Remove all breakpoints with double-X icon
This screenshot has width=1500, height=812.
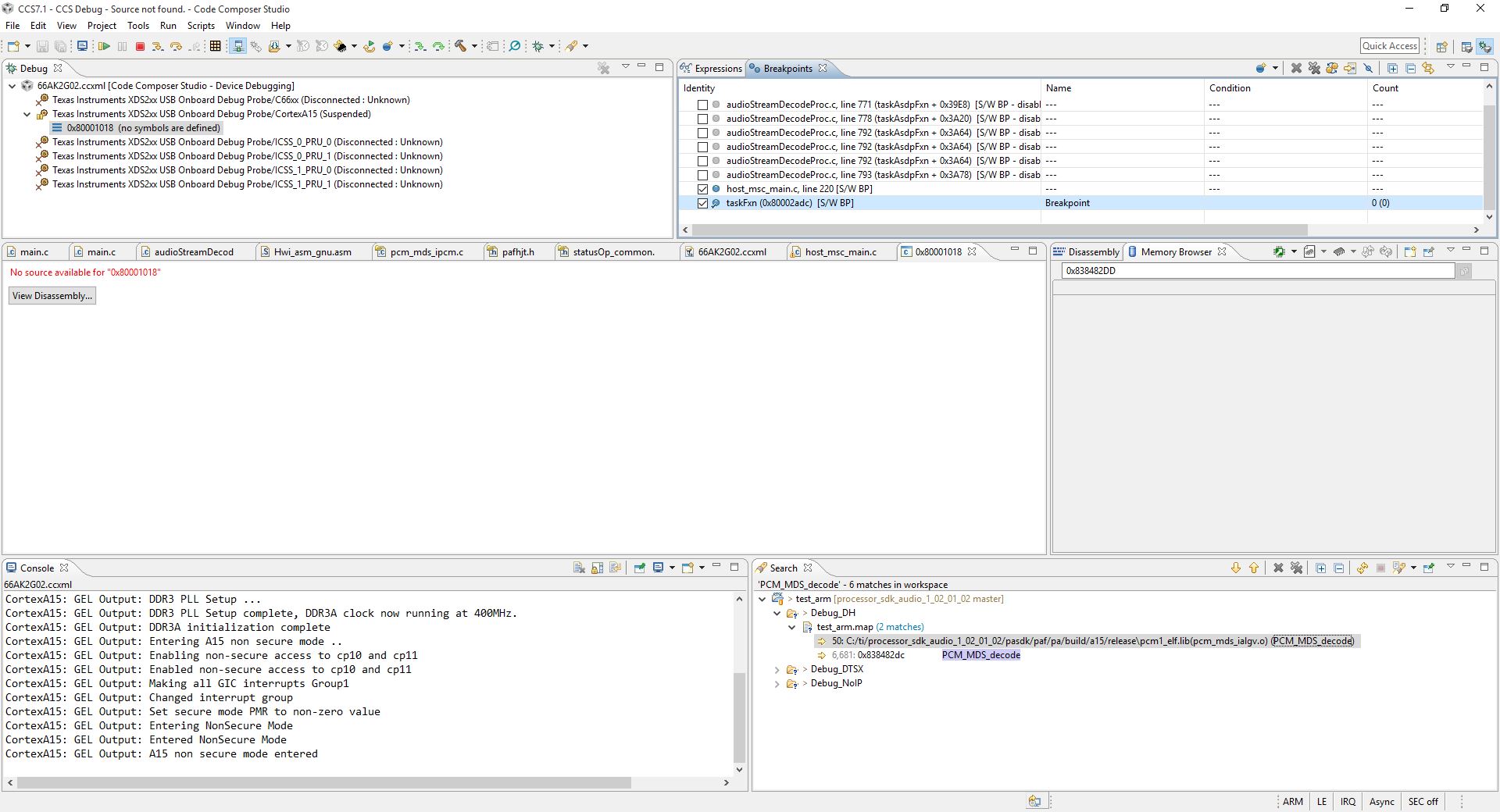pyautogui.click(x=1314, y=68)
